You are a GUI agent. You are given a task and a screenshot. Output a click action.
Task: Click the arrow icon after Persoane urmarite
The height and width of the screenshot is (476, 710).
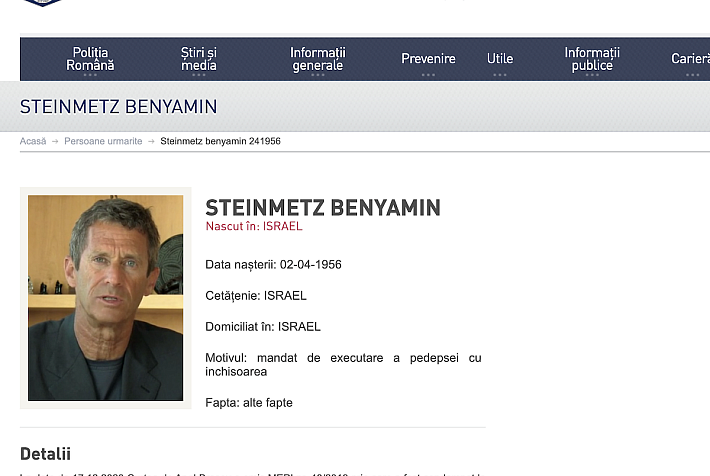(151, 142)
